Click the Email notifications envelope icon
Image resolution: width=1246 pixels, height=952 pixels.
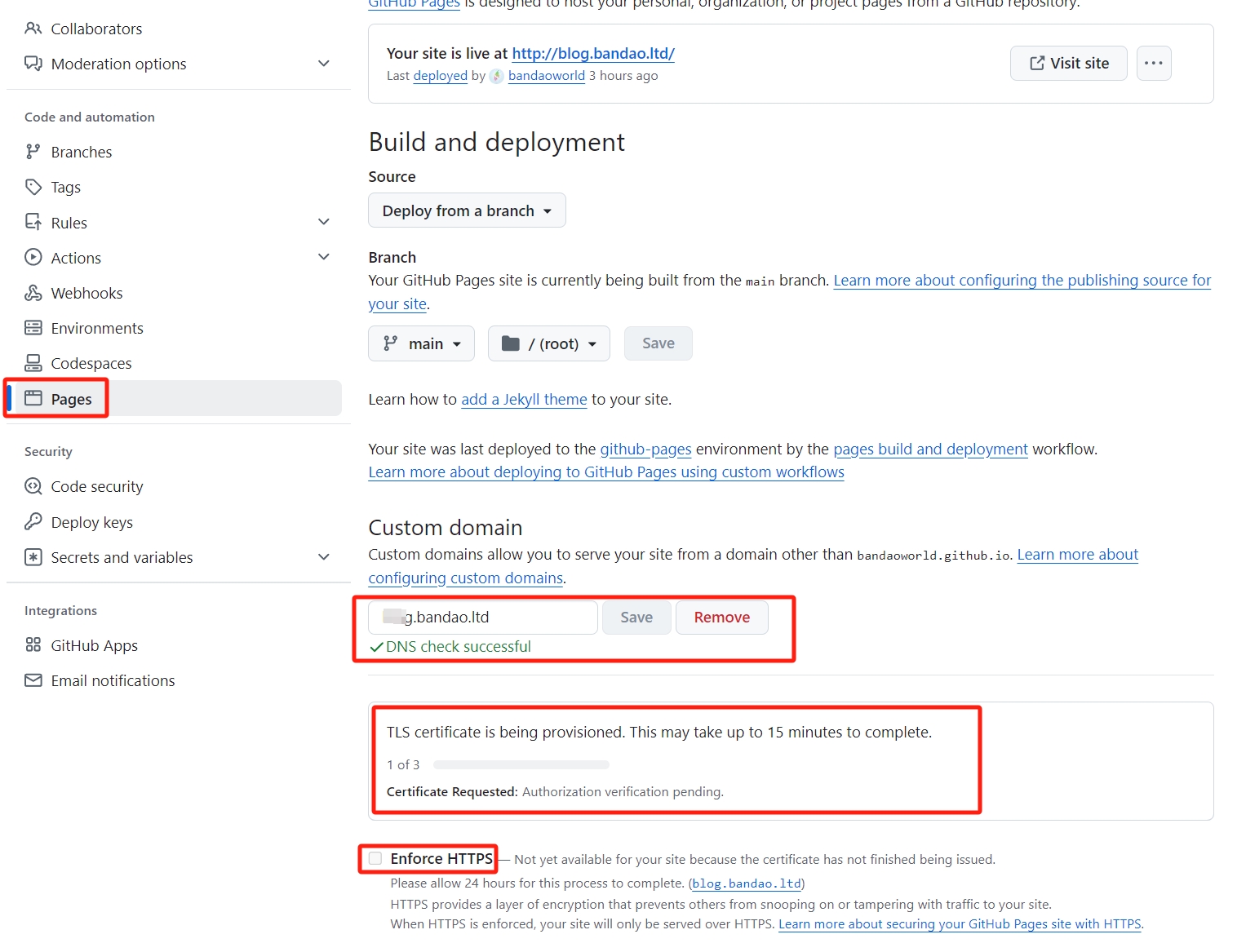[x=33, y=680]
